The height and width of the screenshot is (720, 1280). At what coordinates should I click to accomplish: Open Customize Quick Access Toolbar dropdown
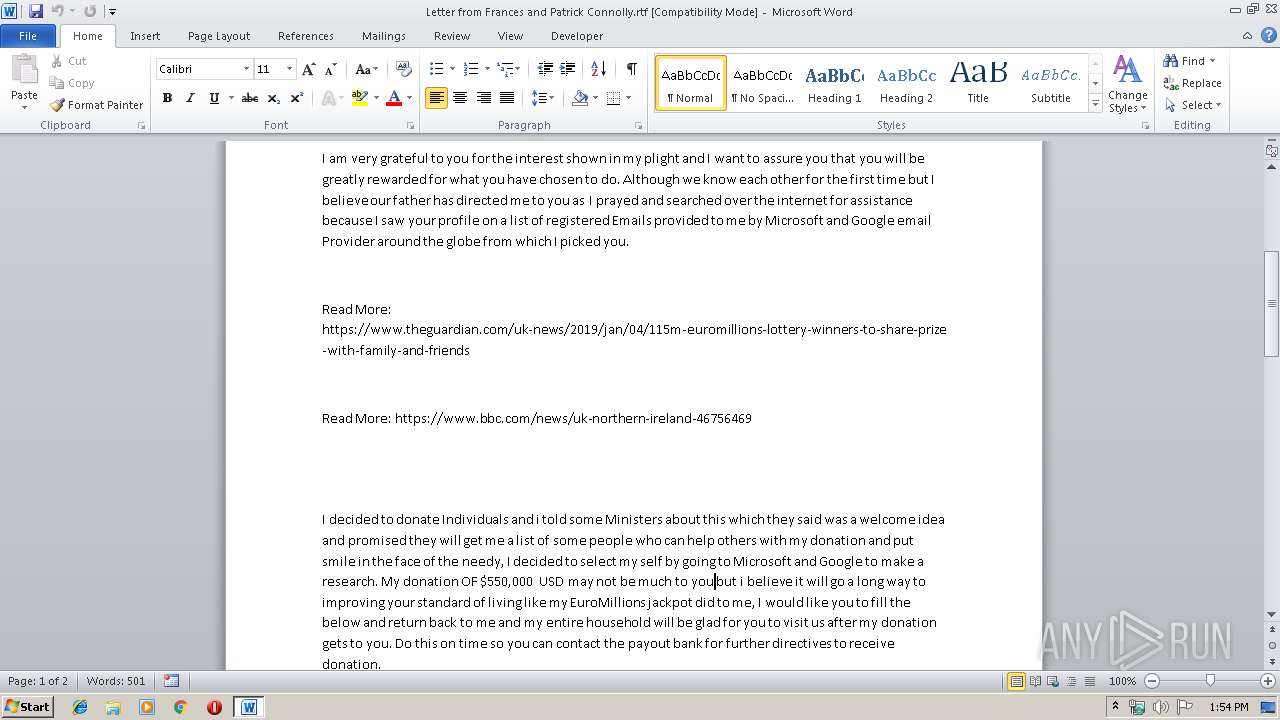click(x=112, y=12)
